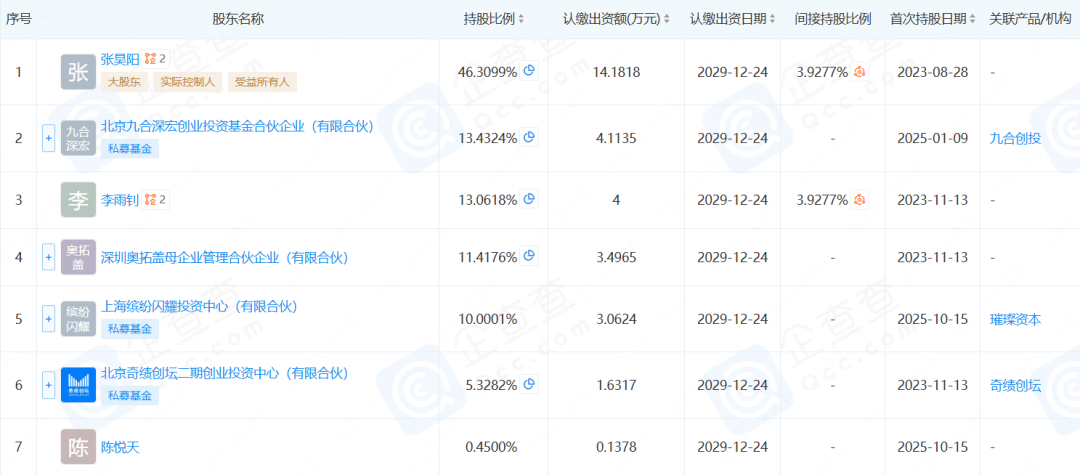Expand row 5 上海缤纷闪耀 with plus button

point(48,319)
